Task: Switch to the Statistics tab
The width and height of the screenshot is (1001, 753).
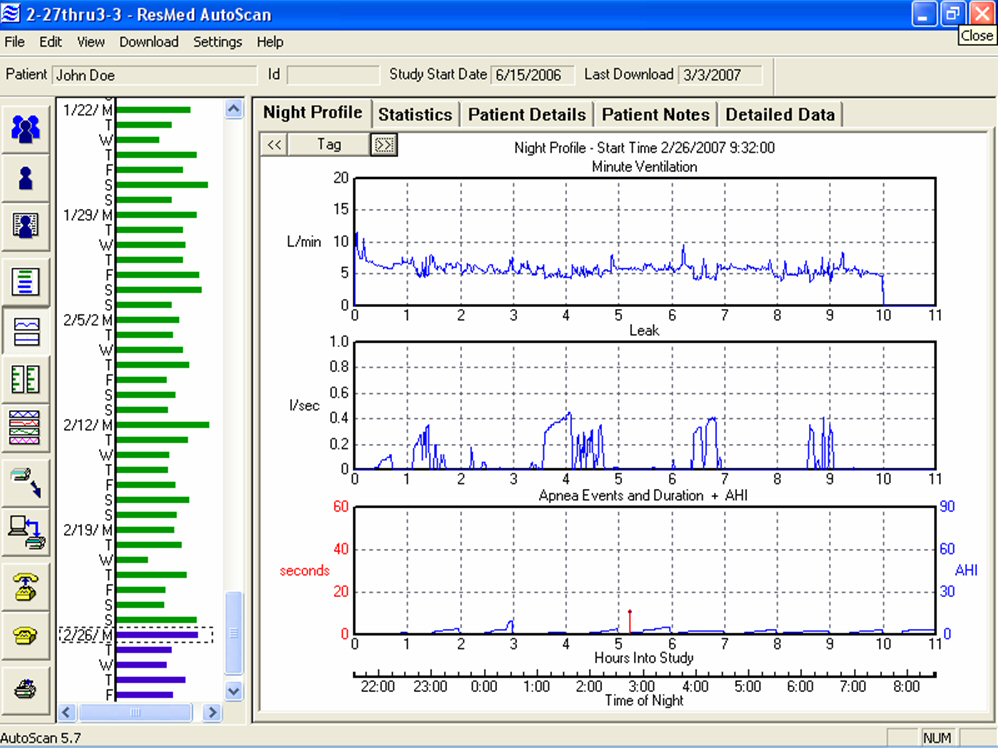Action: [x=415, y=114]
